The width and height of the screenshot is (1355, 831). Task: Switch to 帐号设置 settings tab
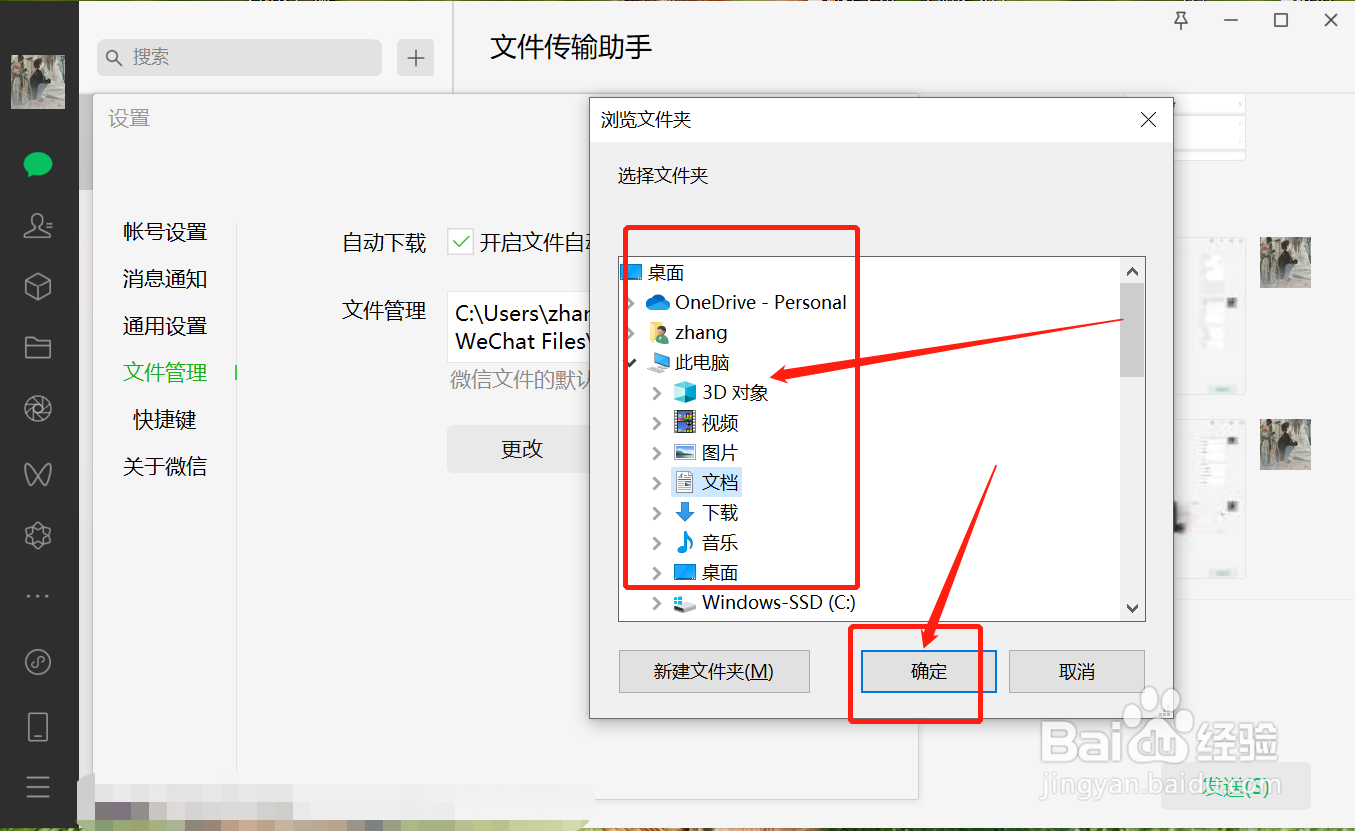point(165,232)
